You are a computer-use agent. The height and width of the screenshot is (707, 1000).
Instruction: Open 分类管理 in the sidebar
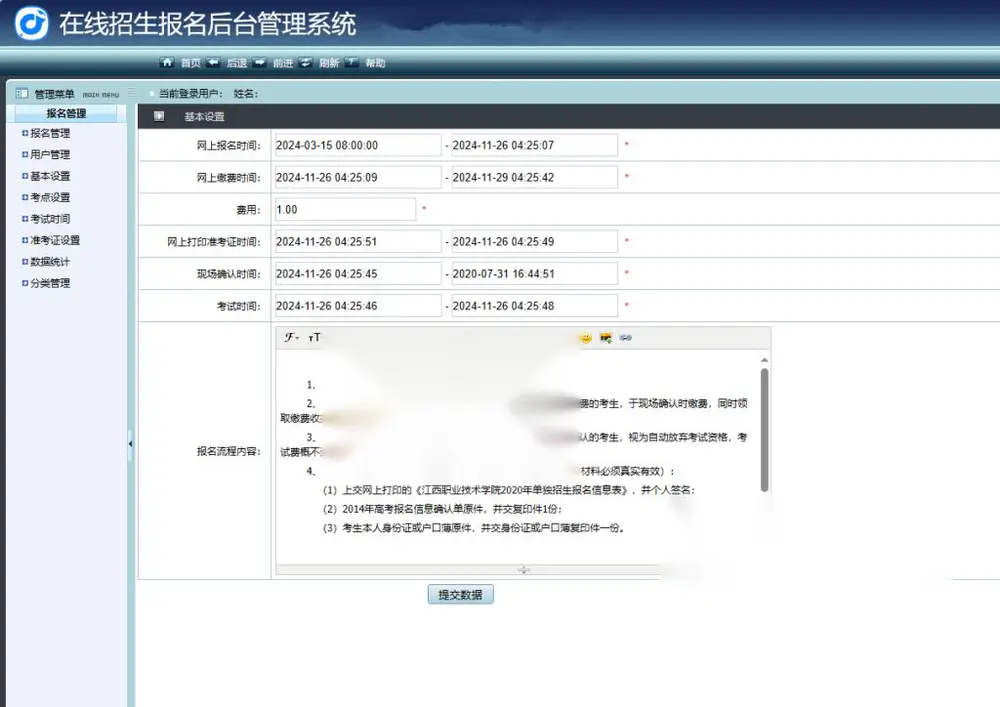tap(50, 283)
